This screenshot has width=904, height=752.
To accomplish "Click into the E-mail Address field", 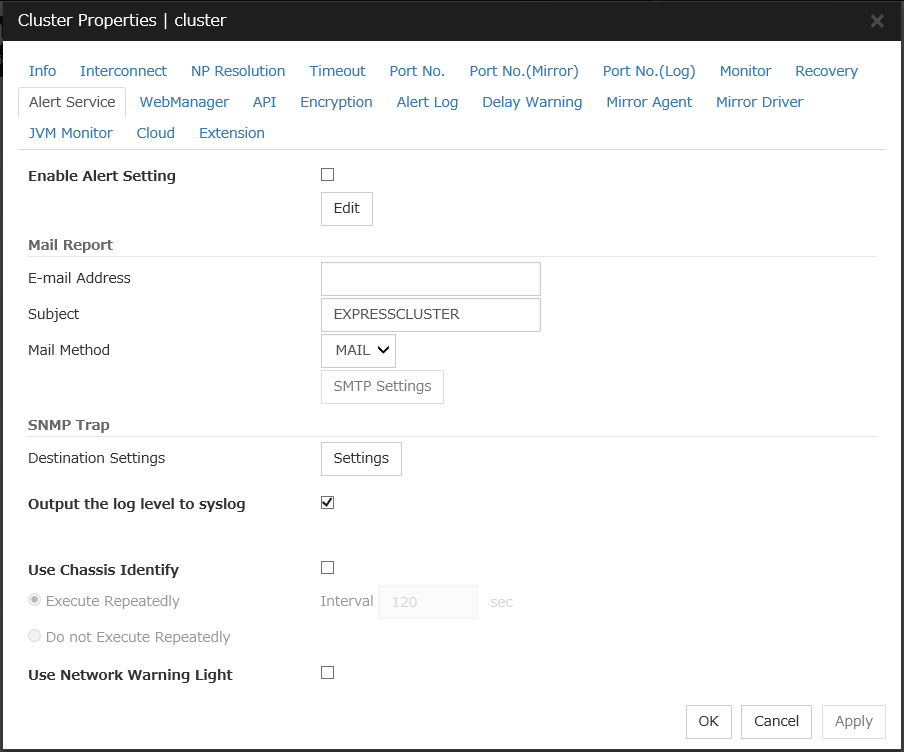I will (430, 279).
